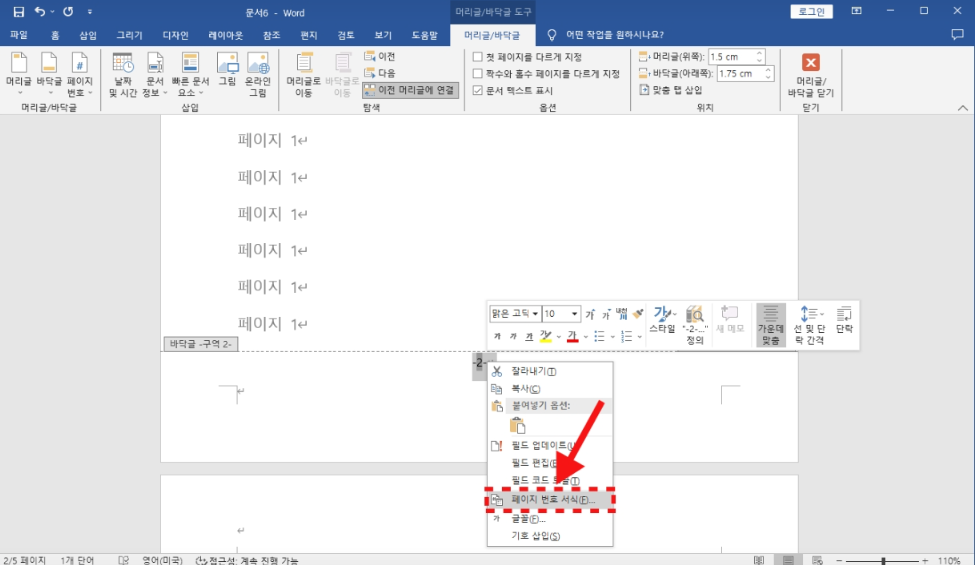
Task: Choose 글꼴 (Font) from context menu
Action: [x=550, y=518]
